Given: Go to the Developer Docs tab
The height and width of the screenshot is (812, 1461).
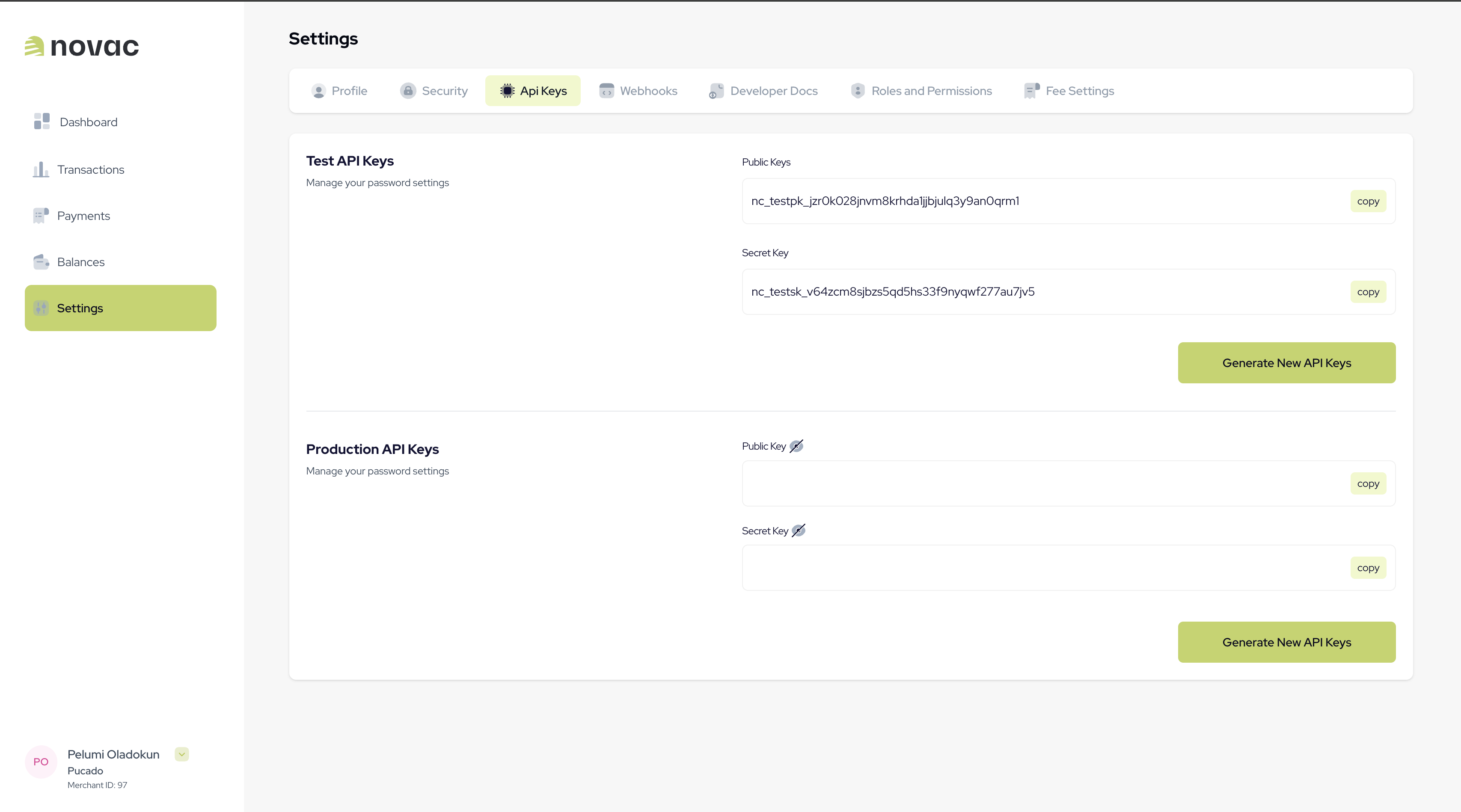Looking at the screenshot, I should point(763,91).
